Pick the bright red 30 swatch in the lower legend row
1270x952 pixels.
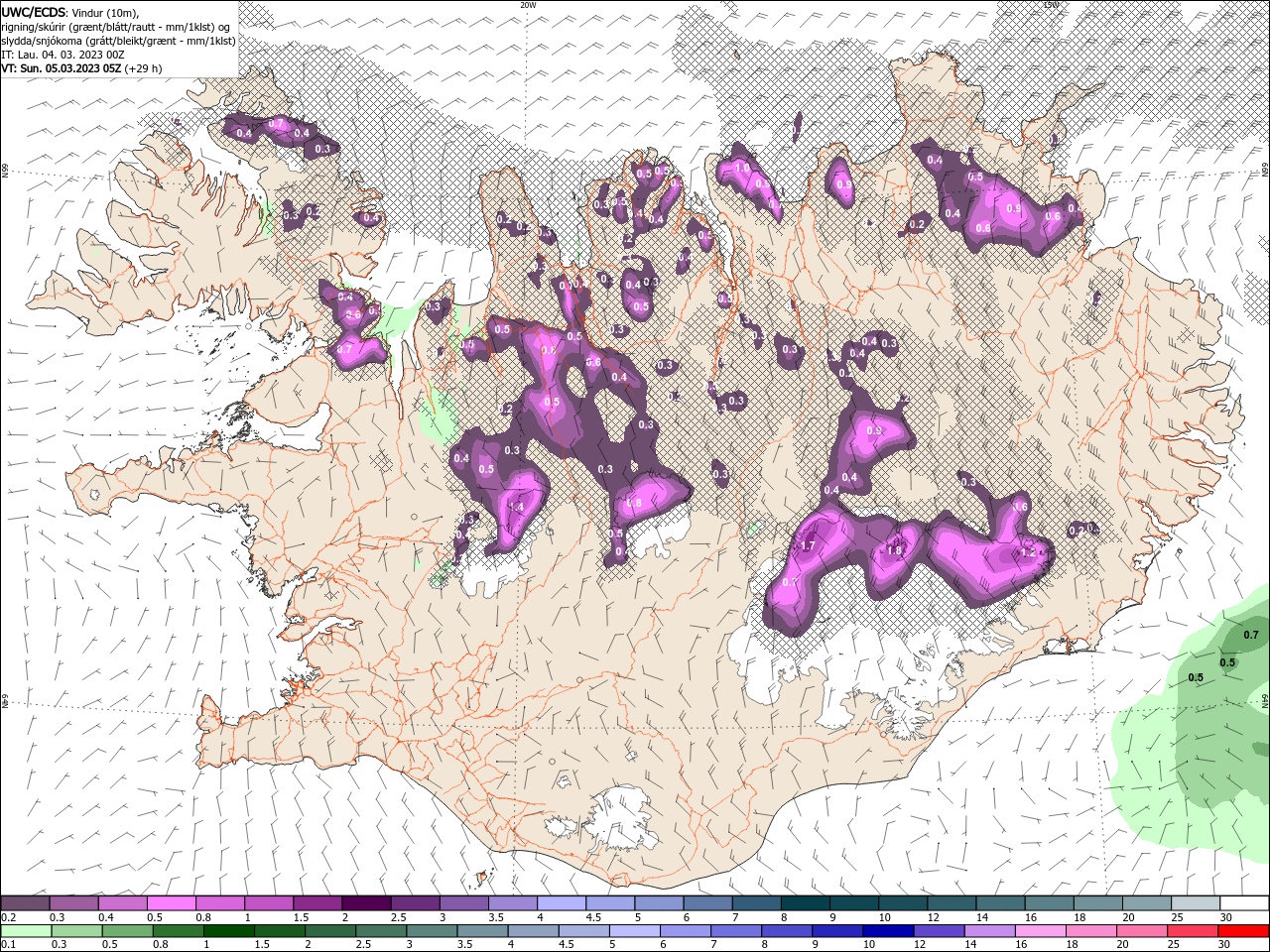(x=1243, y=931)
